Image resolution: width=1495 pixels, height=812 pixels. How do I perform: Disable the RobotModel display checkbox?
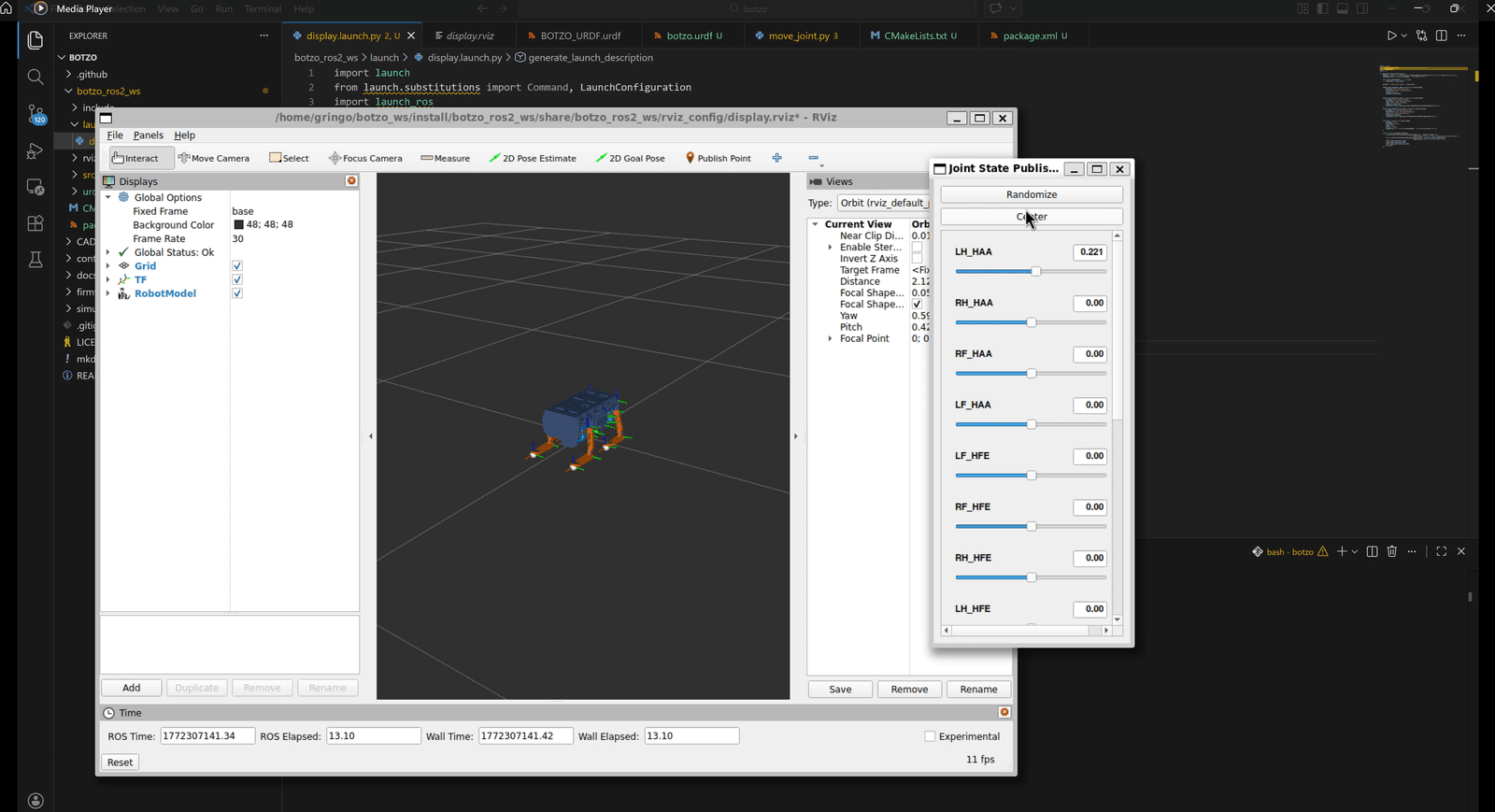click(237, 293)
